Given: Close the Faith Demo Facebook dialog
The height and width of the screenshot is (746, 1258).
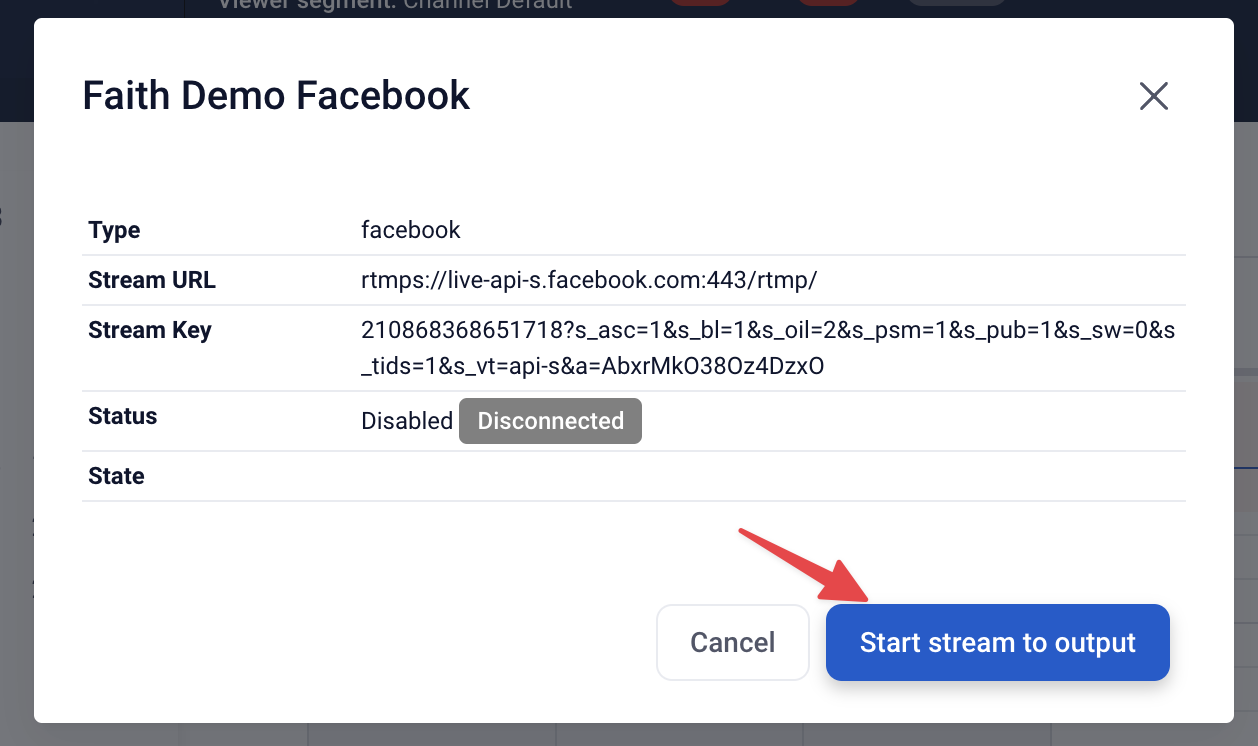Looking at the screenshot, I should pyautogui.click(x=1154, y=96).
